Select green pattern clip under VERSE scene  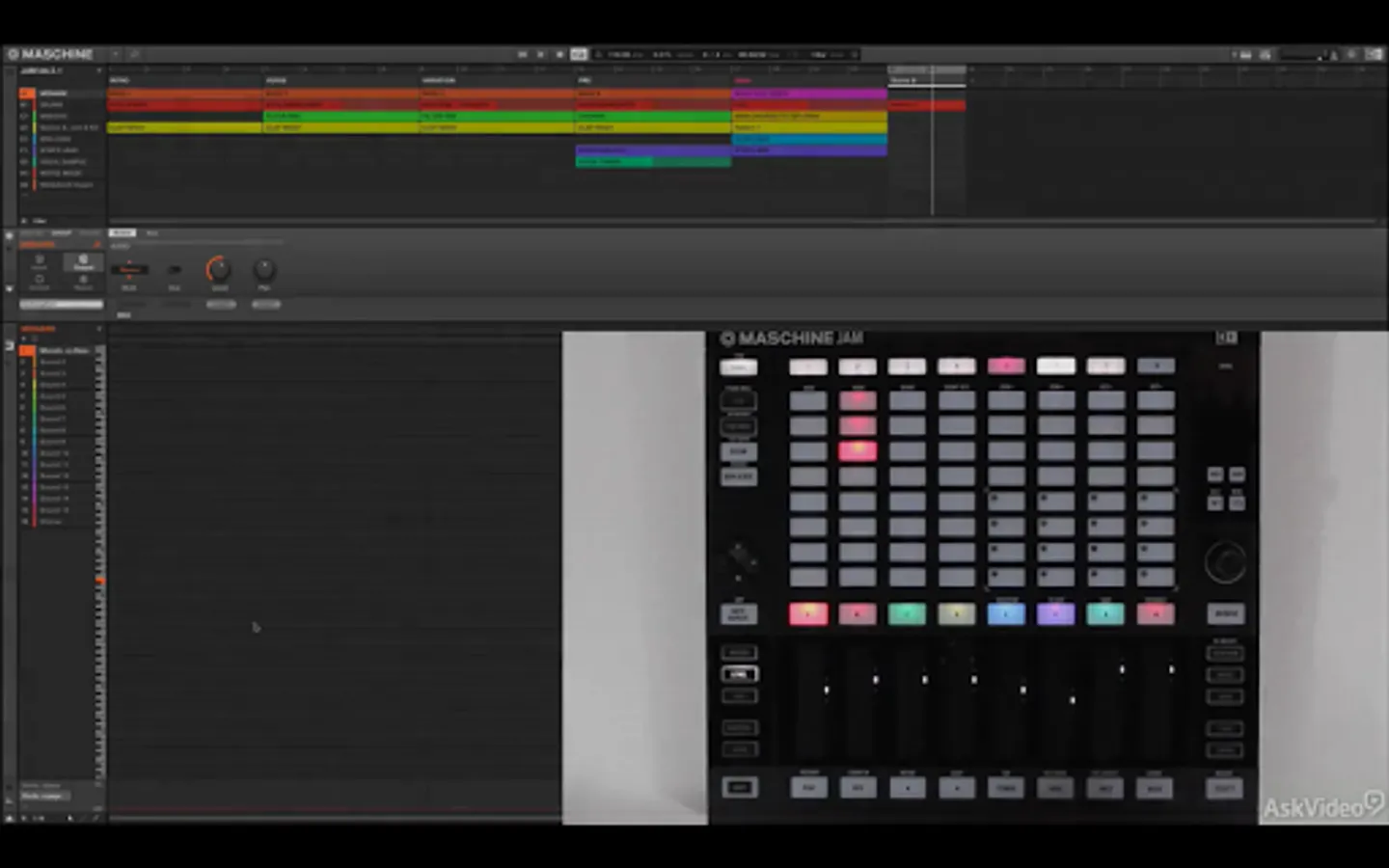click(340, 117)
